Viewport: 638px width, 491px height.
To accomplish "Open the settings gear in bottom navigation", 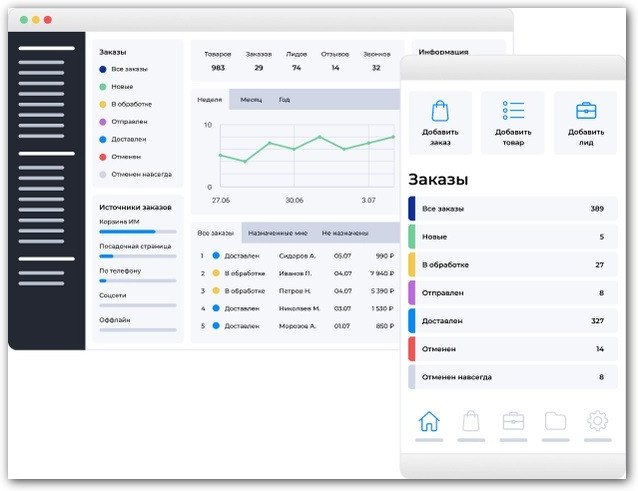I will tap(597, 421).
